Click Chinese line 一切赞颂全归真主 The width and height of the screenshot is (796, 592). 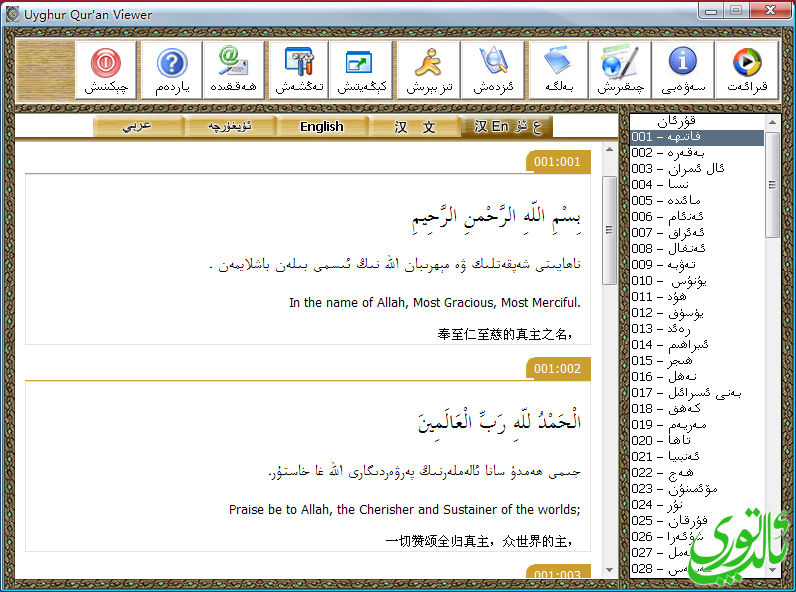tap(479, 541)
